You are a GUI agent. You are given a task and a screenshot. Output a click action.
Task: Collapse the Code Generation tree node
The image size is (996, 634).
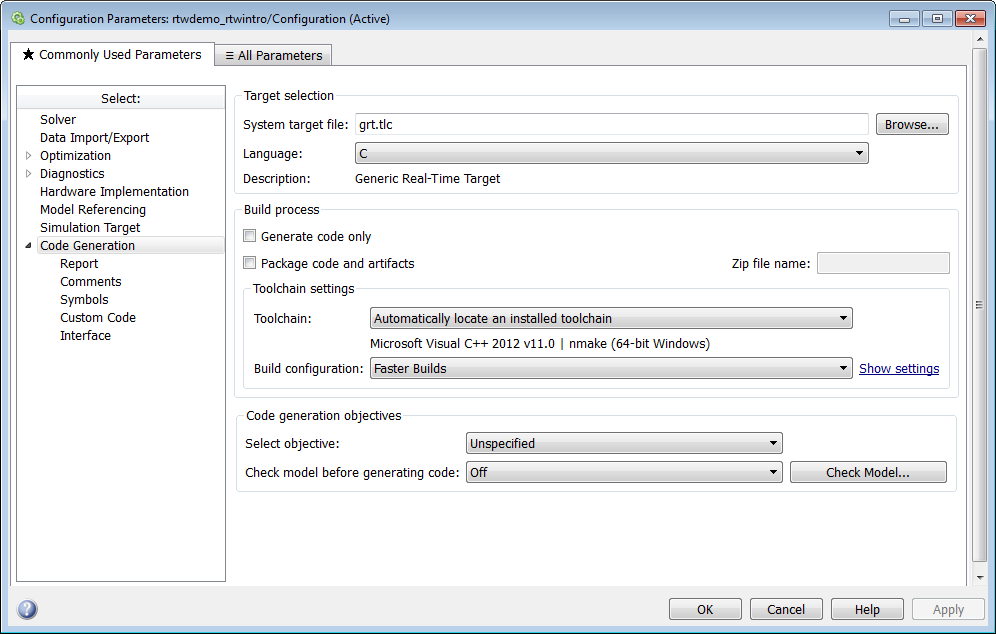click(x=28, y=246)
